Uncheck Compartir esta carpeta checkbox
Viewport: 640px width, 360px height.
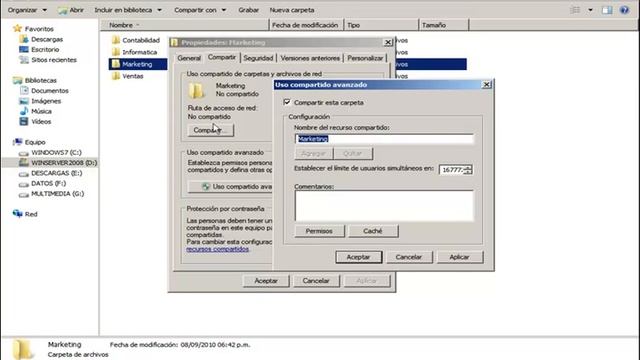click(287, 102)
